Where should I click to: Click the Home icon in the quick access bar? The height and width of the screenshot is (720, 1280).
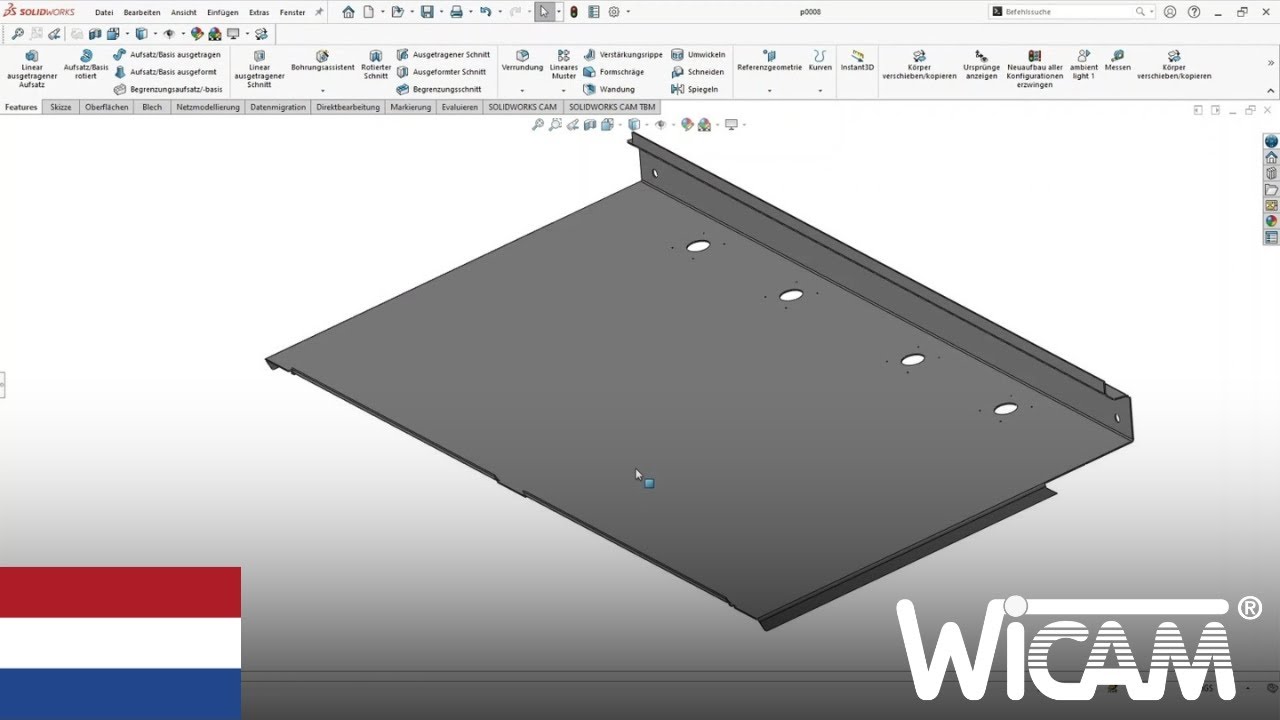348,12
